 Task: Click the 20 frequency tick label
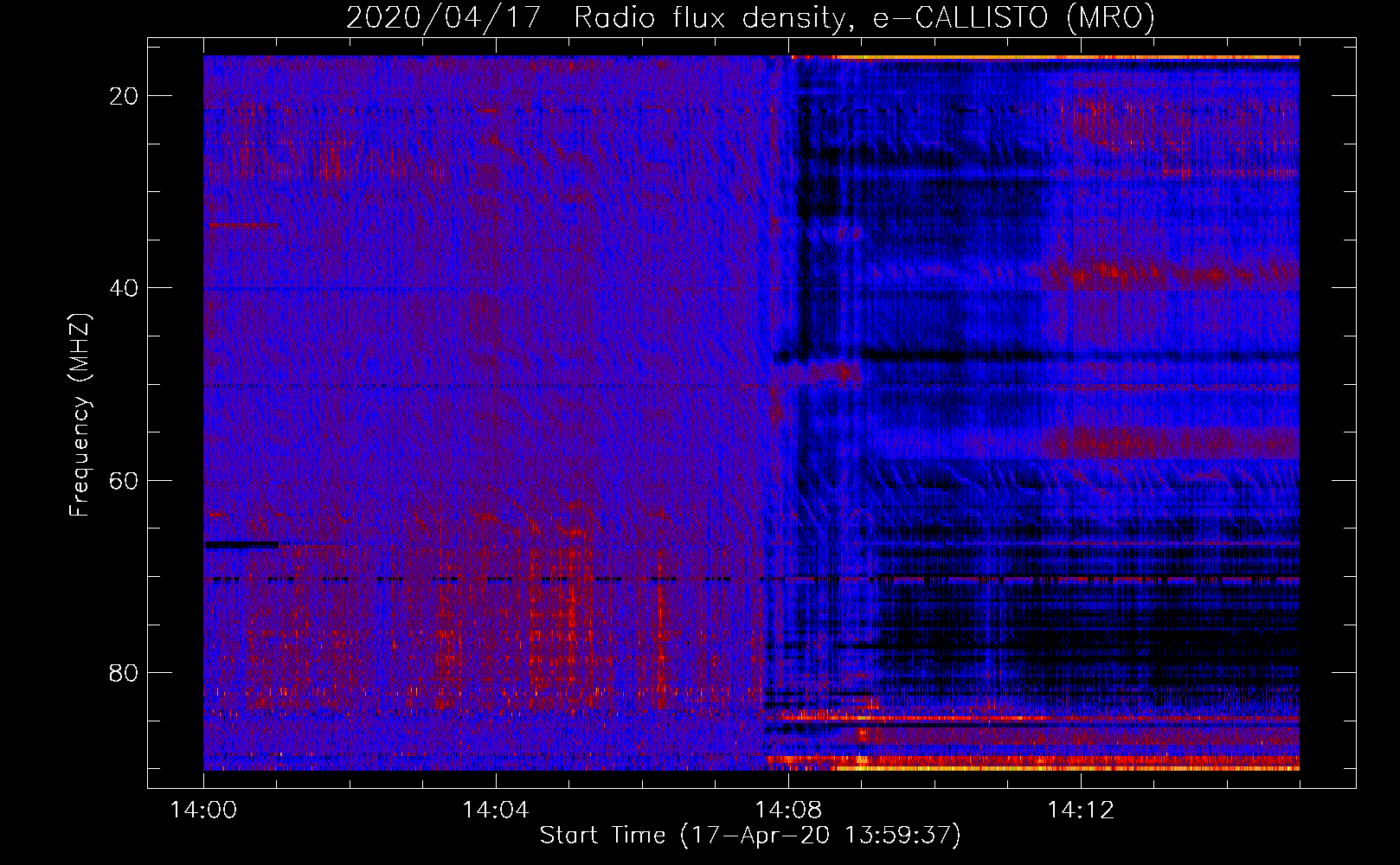124,96
